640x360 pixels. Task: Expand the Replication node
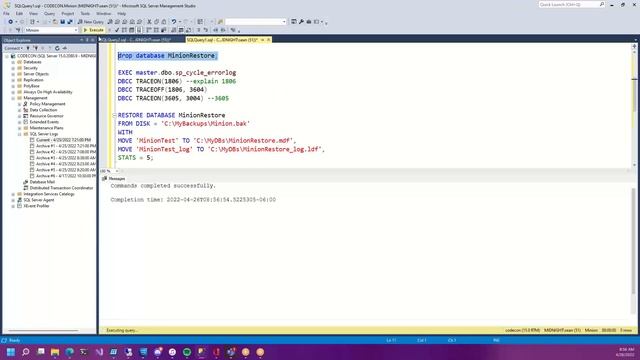pyautogui.click(x=13, y=80)
